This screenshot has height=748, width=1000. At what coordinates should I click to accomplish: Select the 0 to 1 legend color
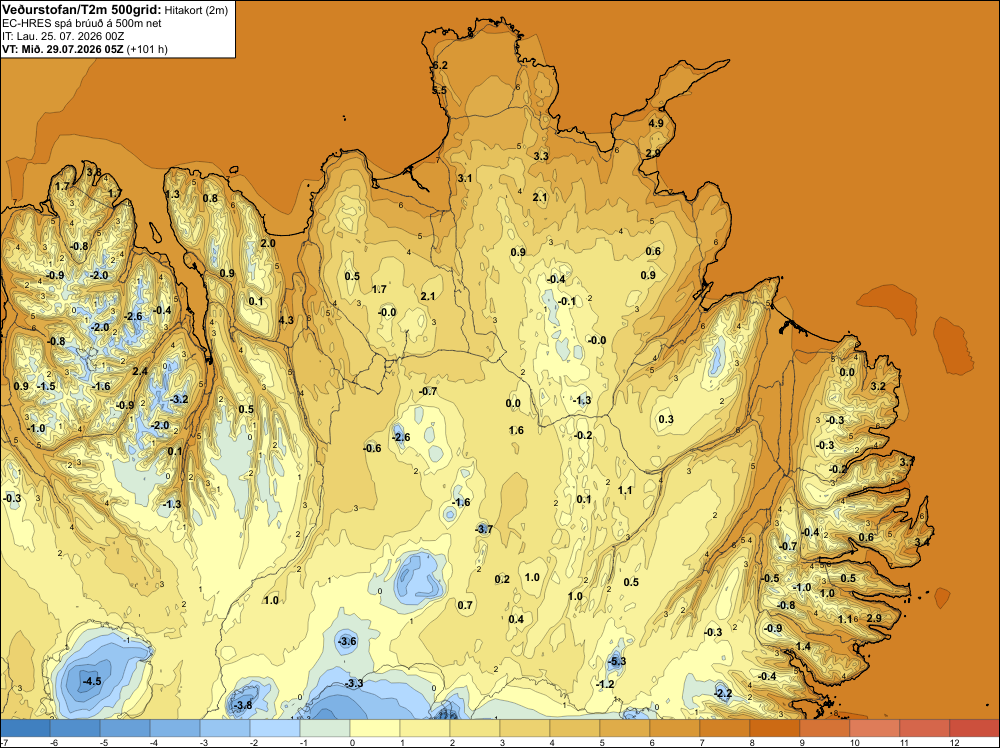375,728
